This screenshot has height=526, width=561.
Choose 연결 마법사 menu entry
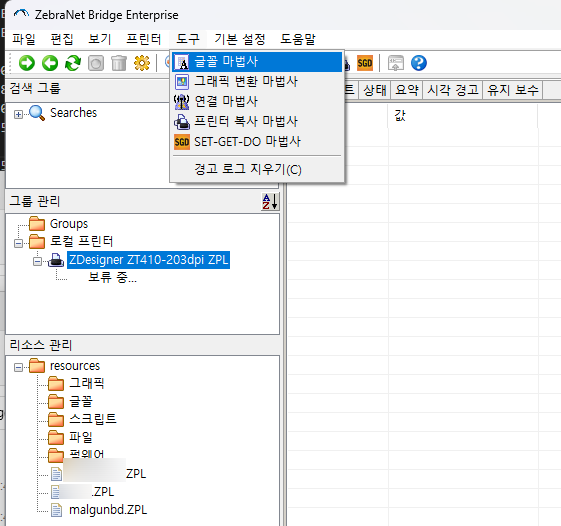point(257,102)
